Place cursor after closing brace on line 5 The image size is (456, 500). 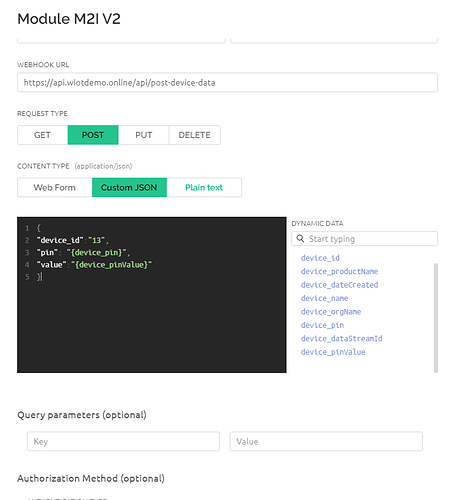(x=42, y=277)
